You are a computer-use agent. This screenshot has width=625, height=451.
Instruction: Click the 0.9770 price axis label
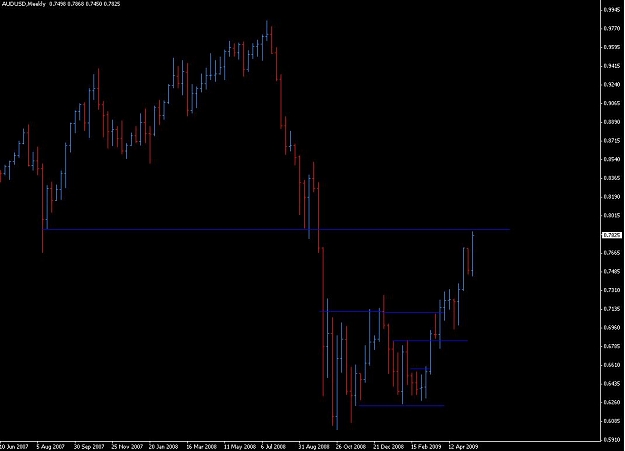612,28
